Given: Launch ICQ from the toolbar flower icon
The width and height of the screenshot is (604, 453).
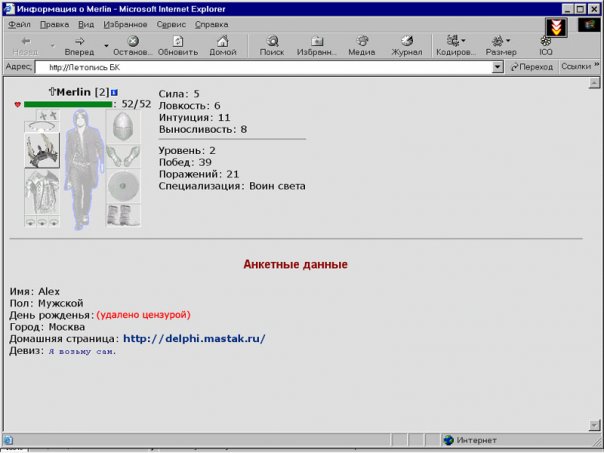Looking at the screenshot, I should pyautogui.click(x=546, y=46).
